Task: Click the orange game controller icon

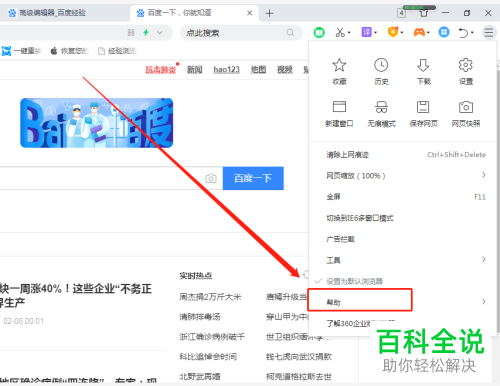Action: pyautogui.click(x=419, y=32)
